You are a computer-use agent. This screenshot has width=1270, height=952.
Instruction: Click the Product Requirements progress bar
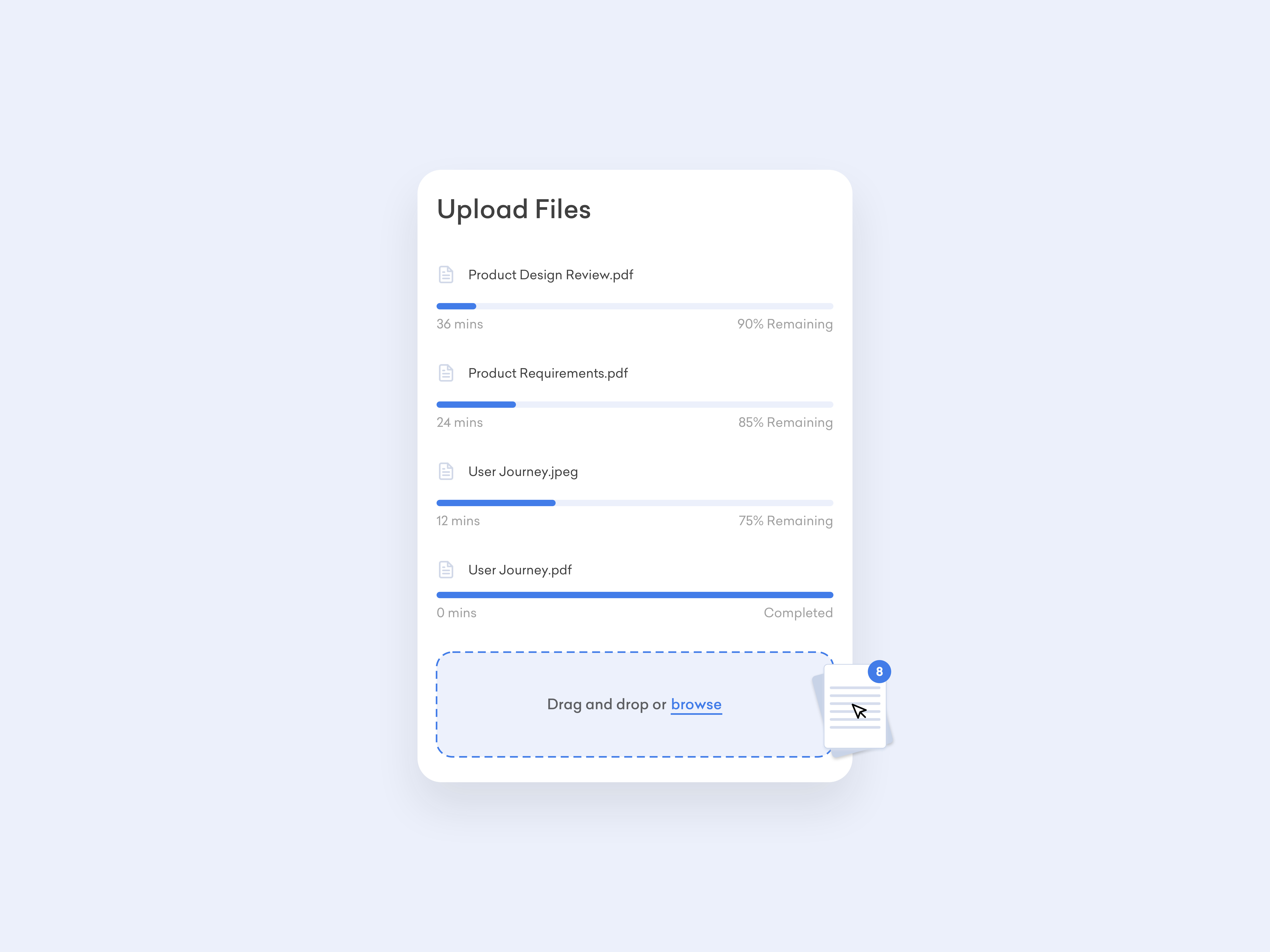[634, 405]
